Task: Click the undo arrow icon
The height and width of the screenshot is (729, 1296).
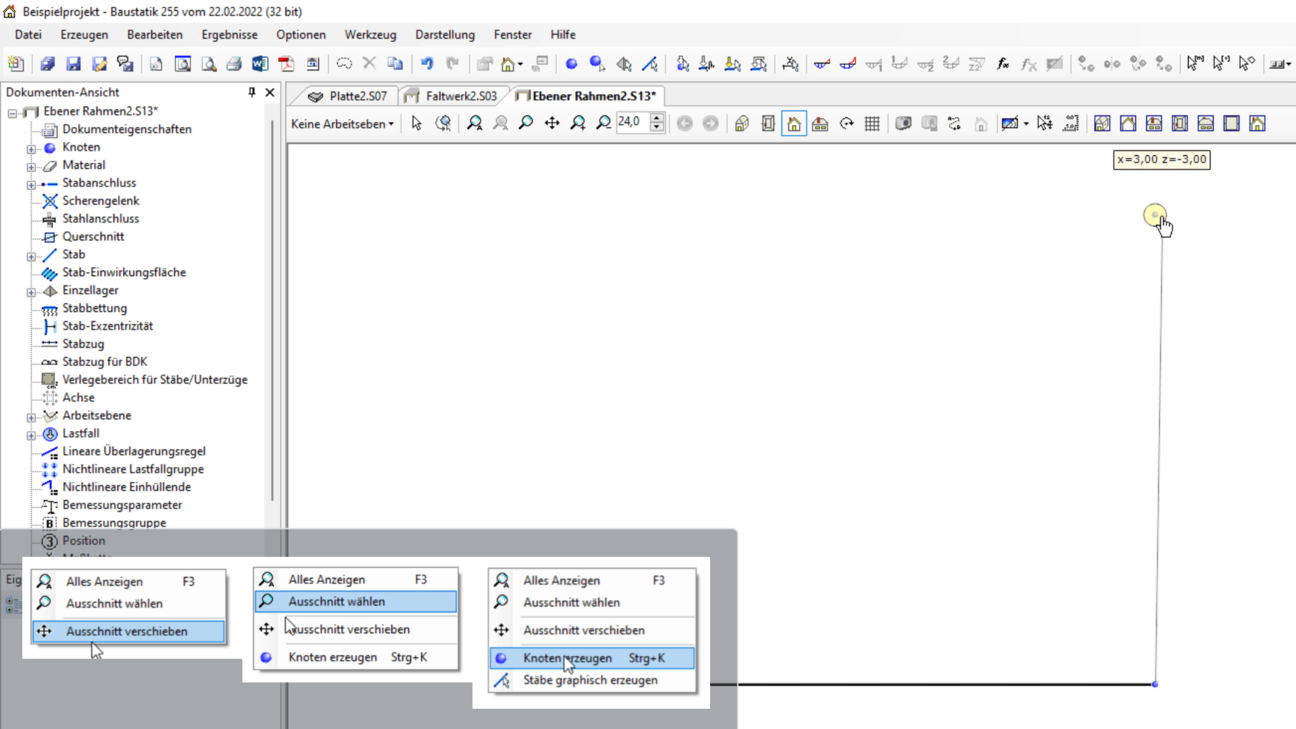Action: (427, 64)
